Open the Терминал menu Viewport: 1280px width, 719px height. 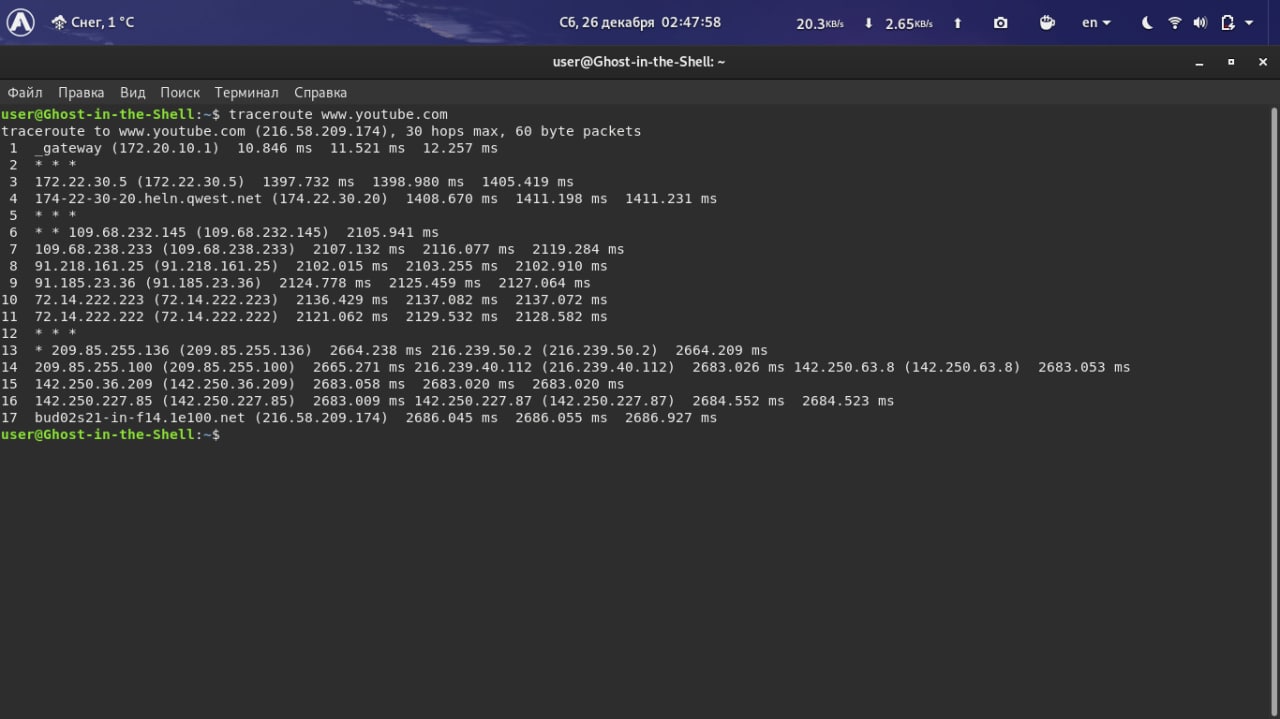(x=247, y=92)
